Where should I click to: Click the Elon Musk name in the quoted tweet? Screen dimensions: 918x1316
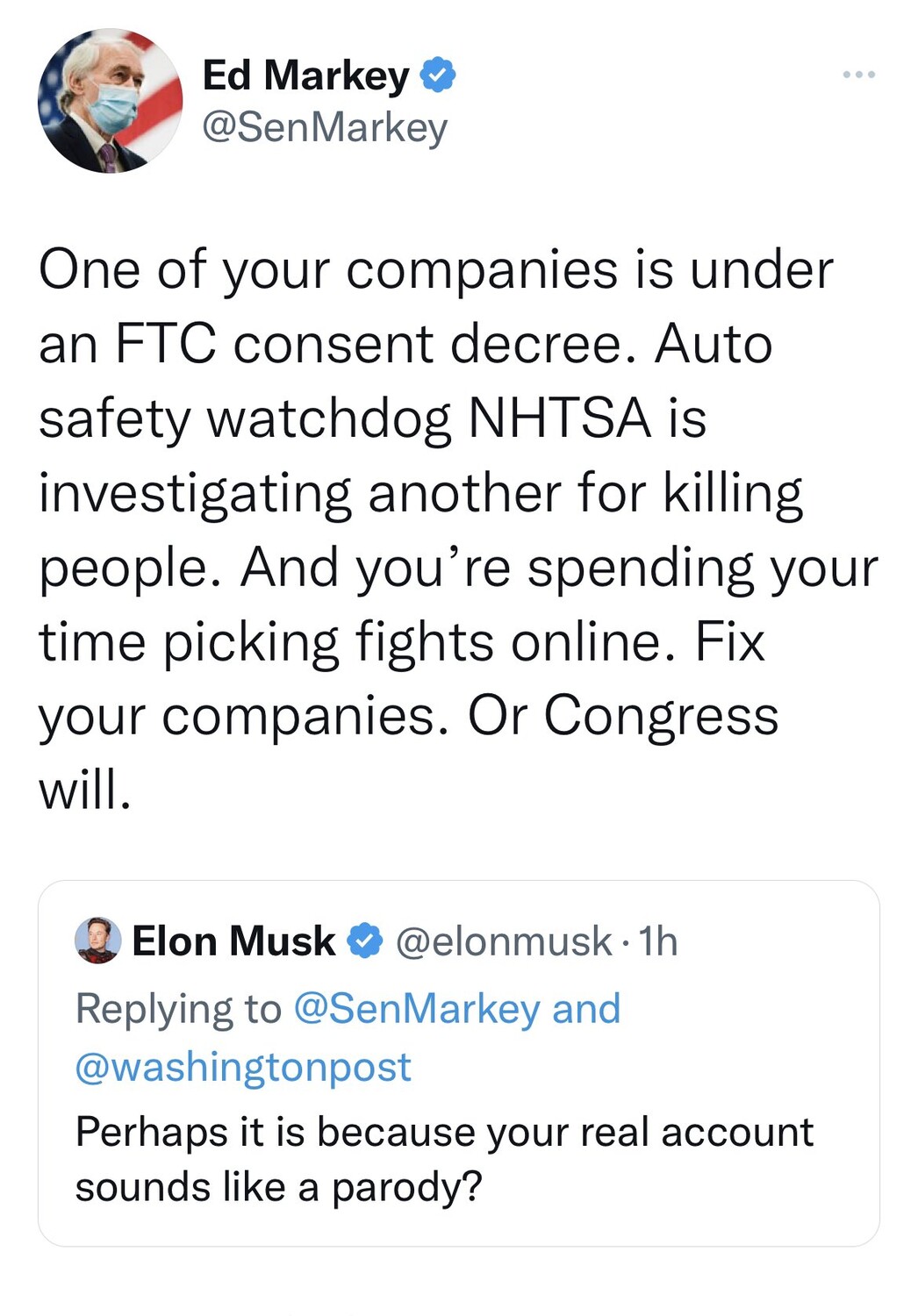[233, 941]
